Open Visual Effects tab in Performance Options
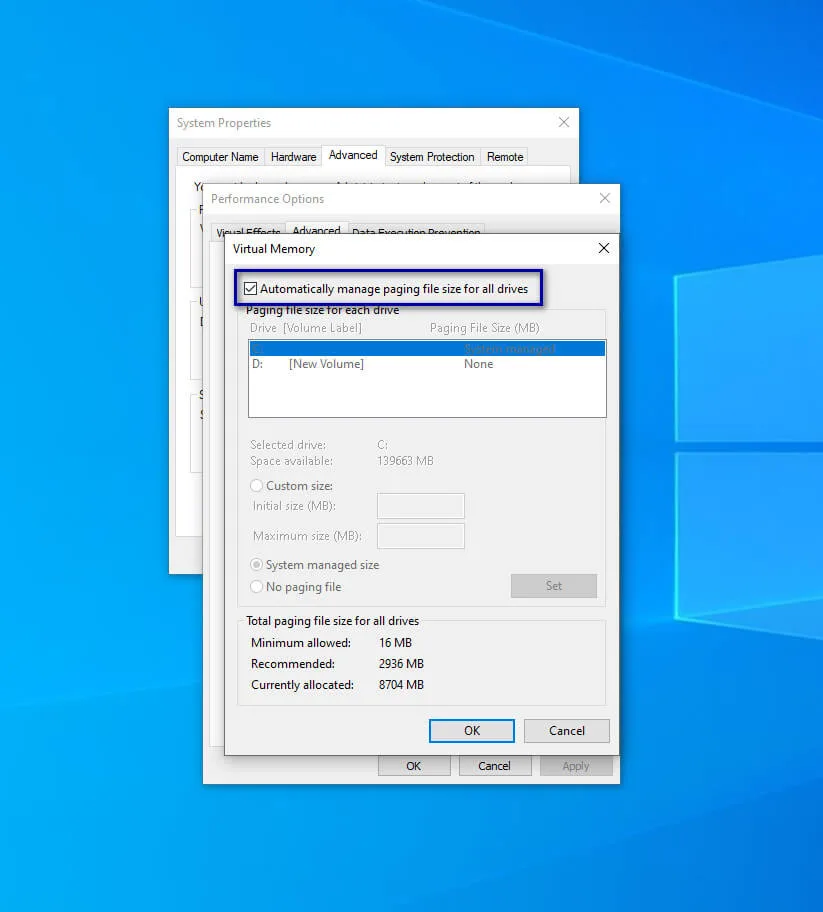Image resolution: width=823 pixels, height=912 pixels. pos(248,231)
